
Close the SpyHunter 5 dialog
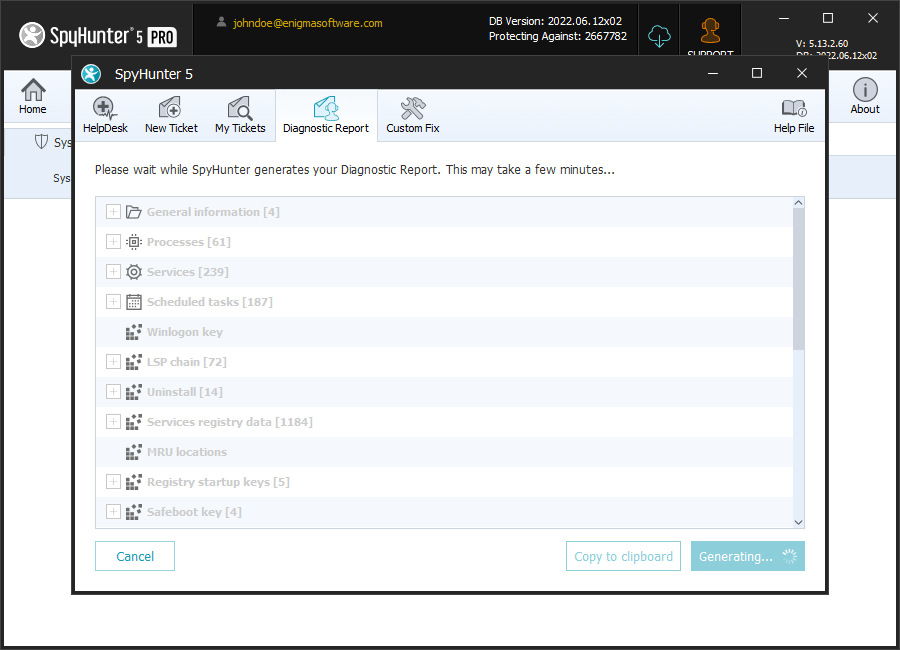click(x=802, y=73)
